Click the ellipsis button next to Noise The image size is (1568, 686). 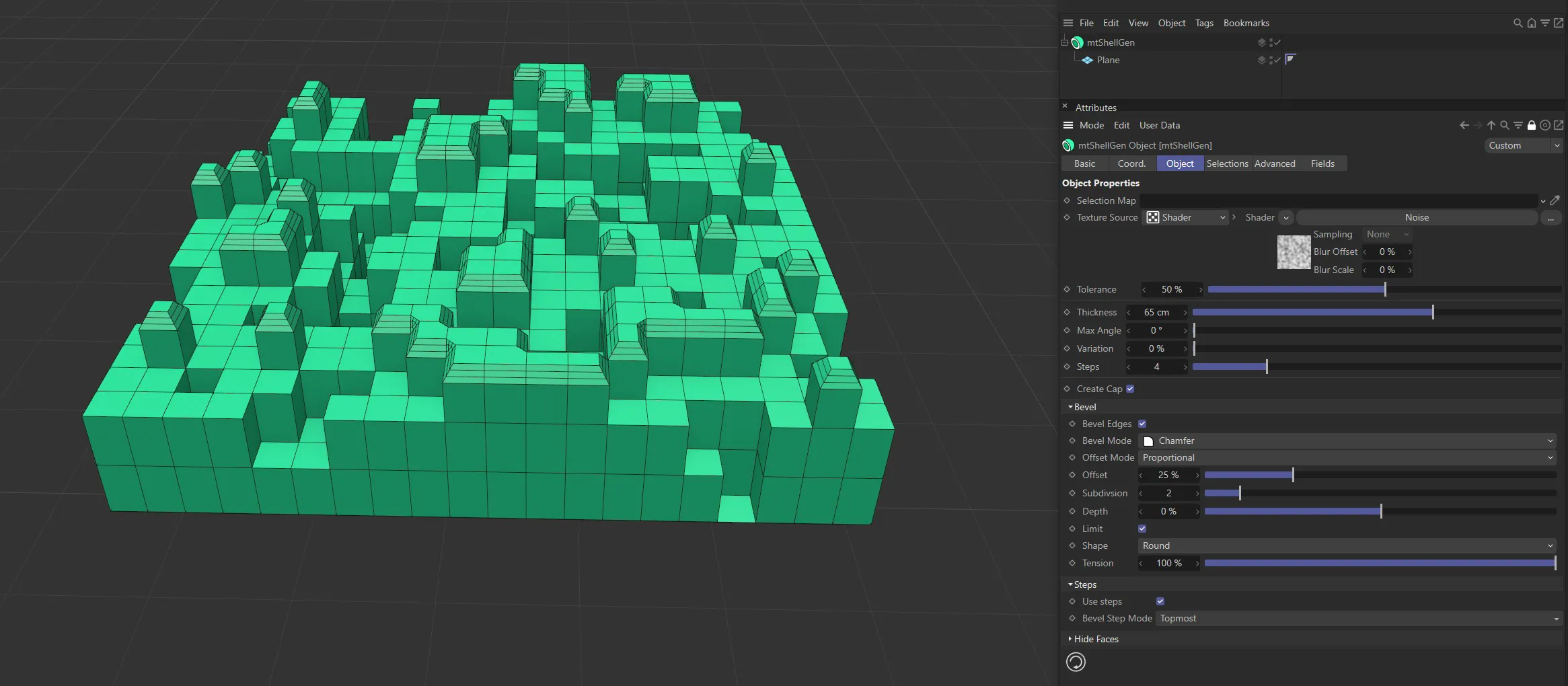(x=1551, y=217)
